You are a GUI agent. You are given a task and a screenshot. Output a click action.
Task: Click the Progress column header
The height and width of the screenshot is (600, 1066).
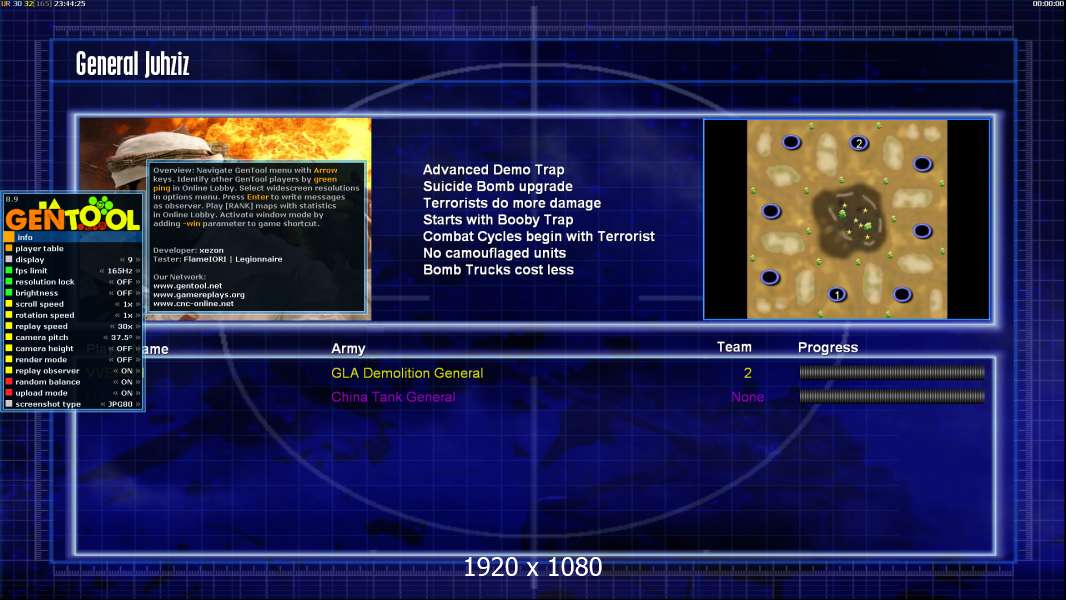827,347
